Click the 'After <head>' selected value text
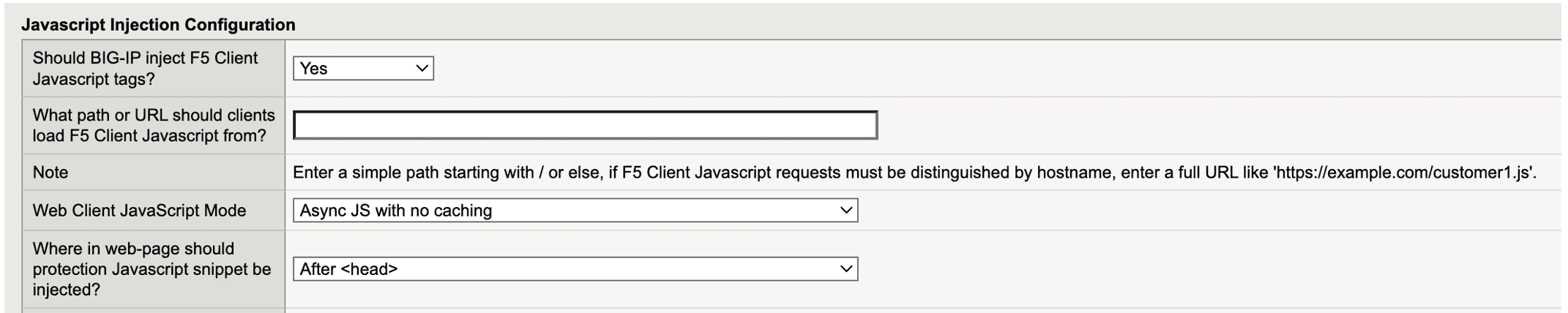This screenshot has height=313, width=1568. 348,269
